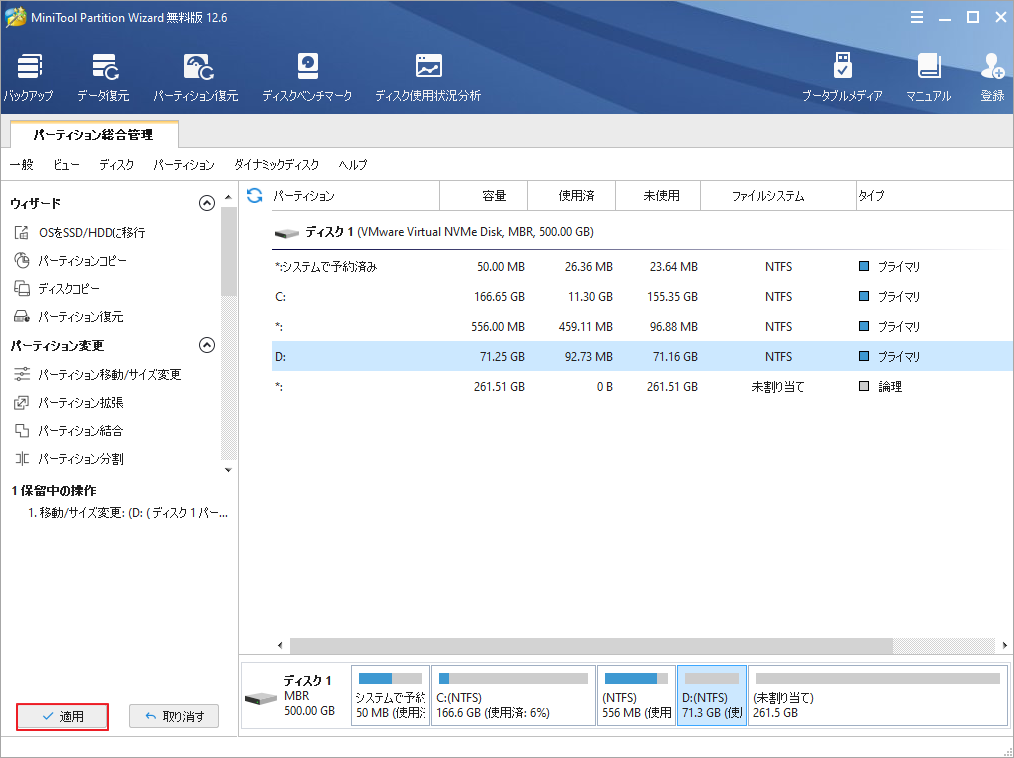Select the パーティション総合管理 tab

pyautogui.click(x=94, y=135)
